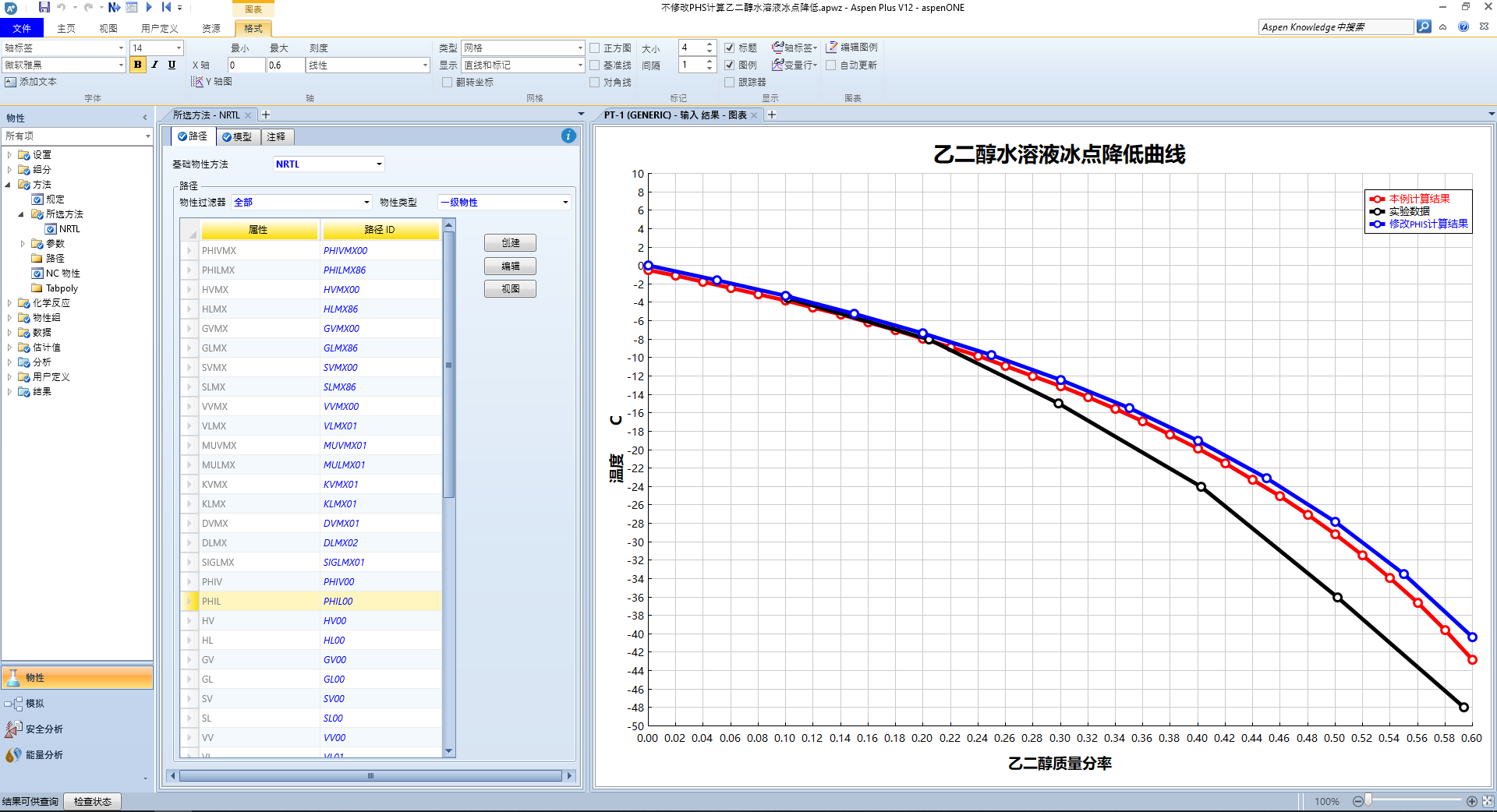Click the blue legend entry 修改PHIS计算结果

point(1418,224)
